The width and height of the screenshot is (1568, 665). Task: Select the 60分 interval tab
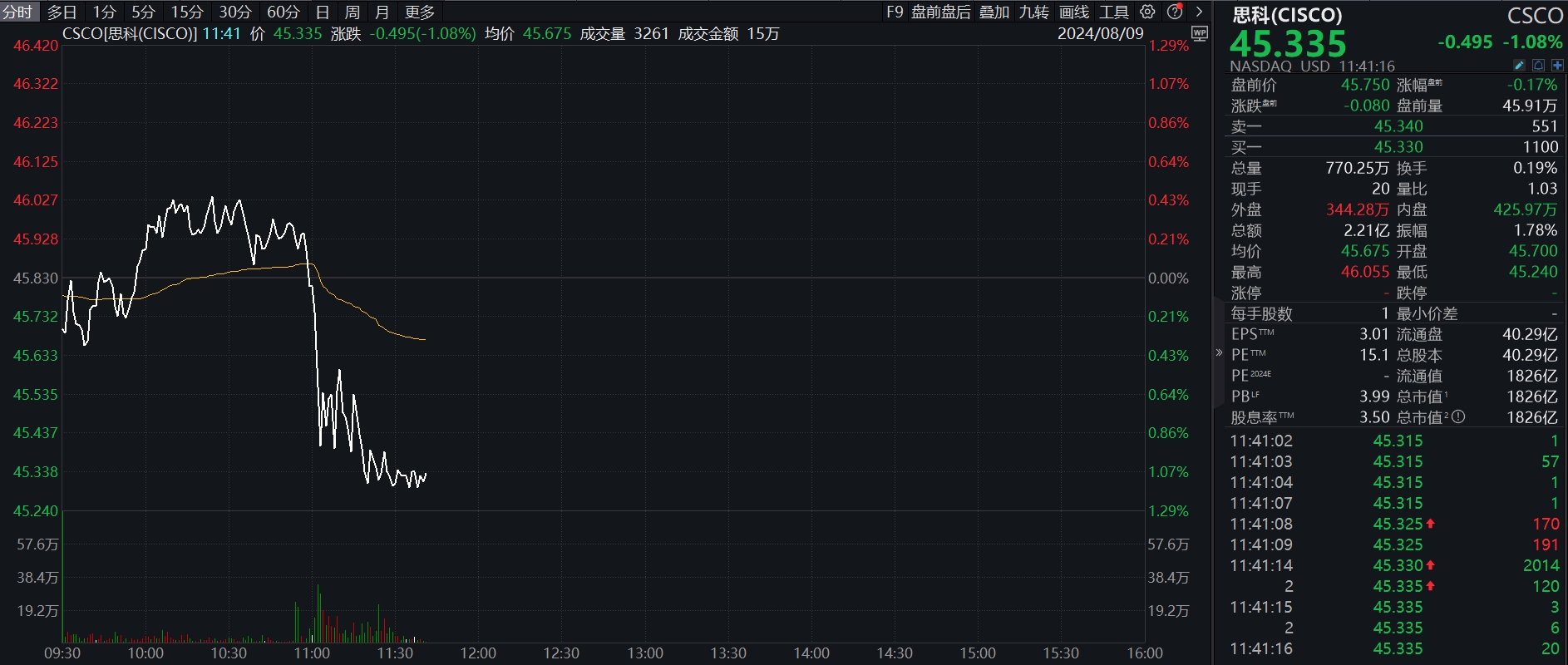284,12
